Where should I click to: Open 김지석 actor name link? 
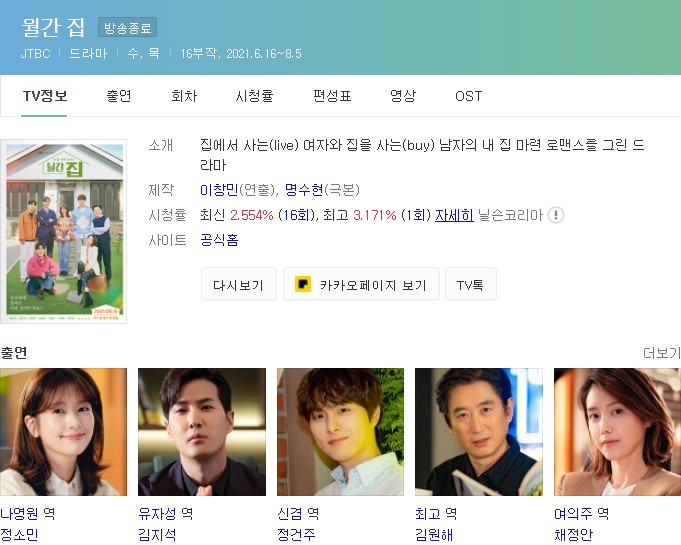(x=157, y=534)
